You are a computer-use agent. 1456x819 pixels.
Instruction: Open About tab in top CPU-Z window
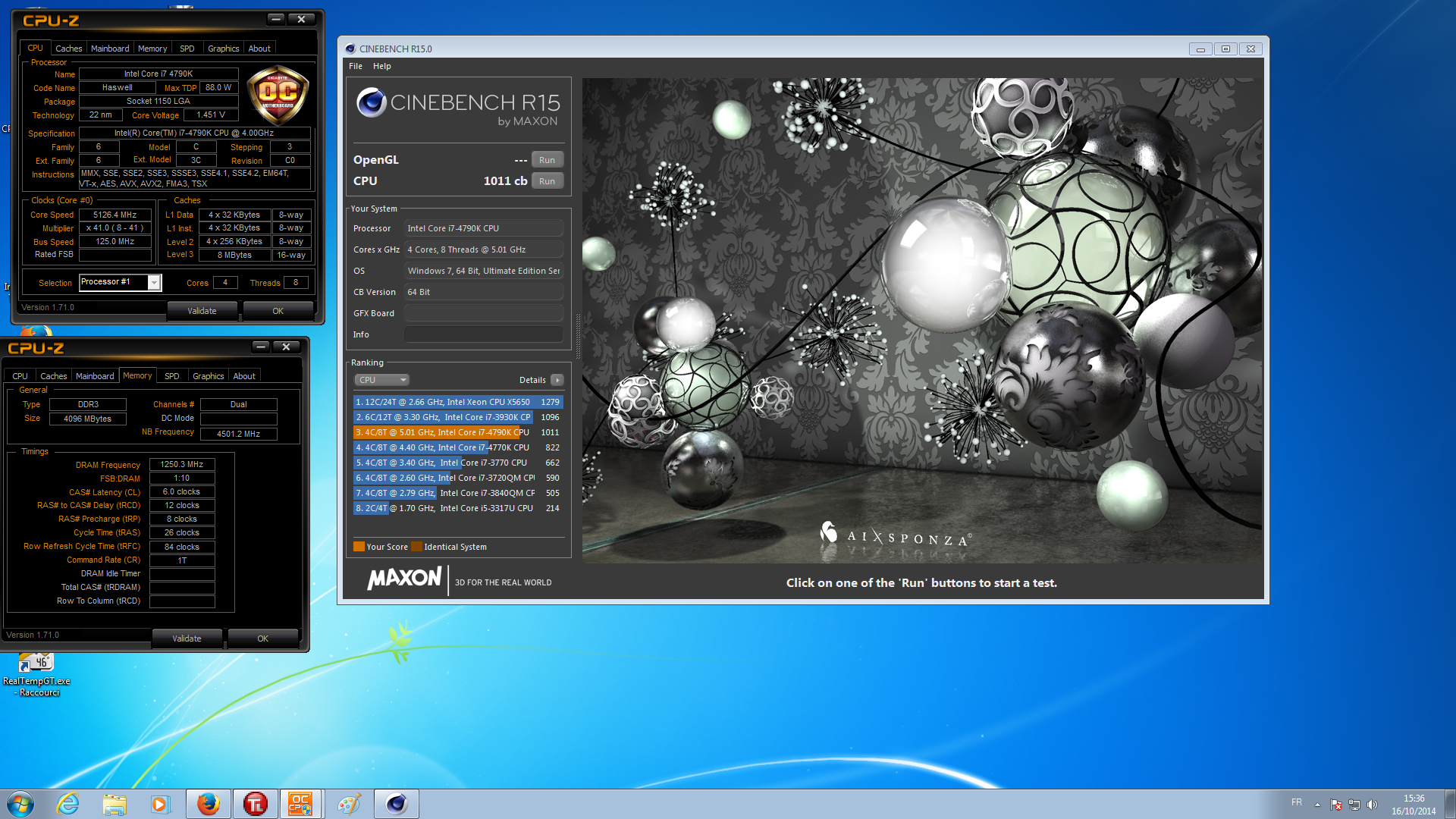click(259, 49)
